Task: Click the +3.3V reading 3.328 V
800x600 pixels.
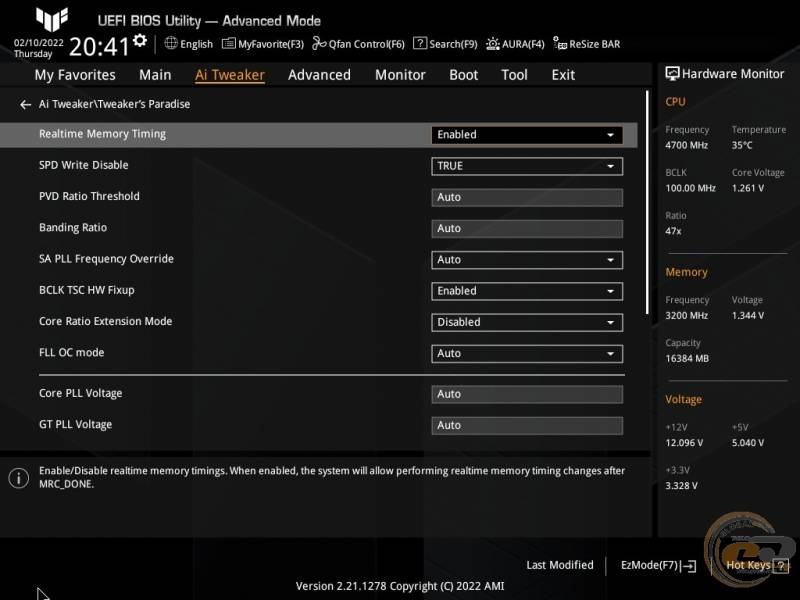Action: (681, 486)
